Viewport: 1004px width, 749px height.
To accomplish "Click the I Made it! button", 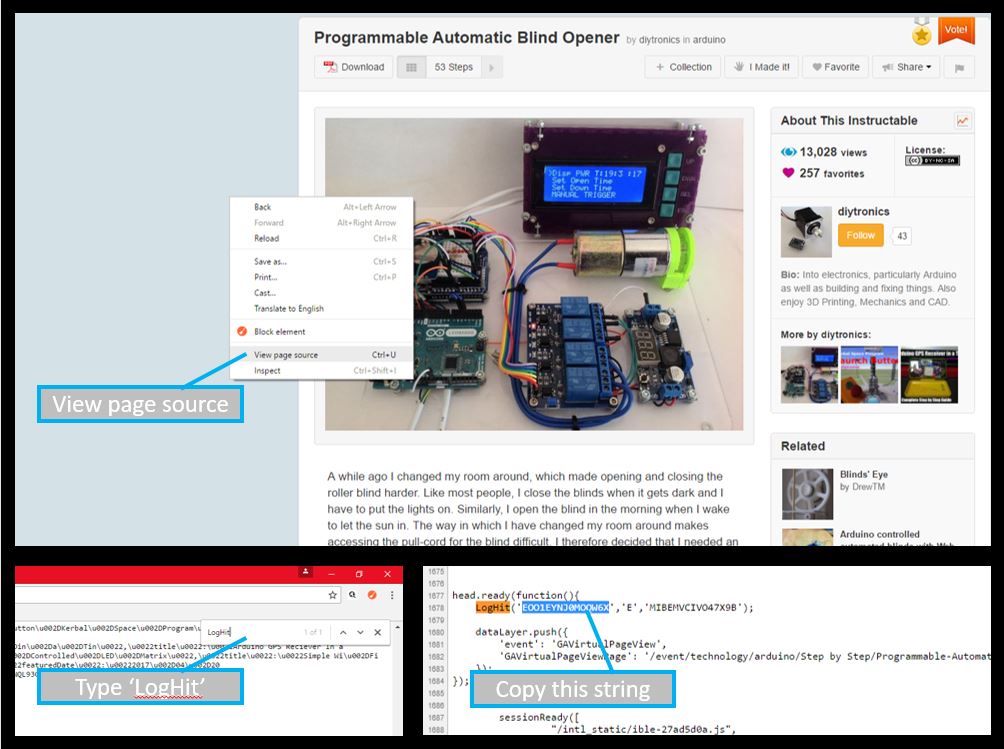I will pos(761,67).
